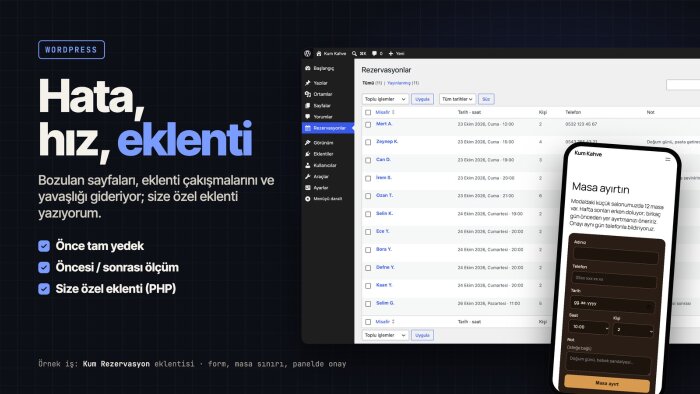Viewport: 700px width, 394px height.
Task: Open Ortamlar media icon in sidebar
Action: [308, 94]
